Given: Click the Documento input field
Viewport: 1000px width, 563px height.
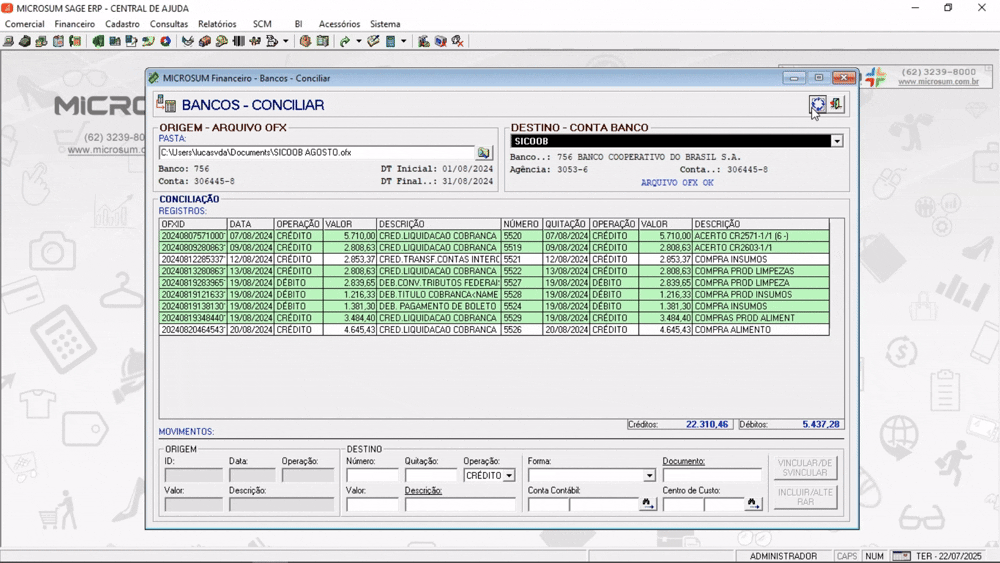Looking at the screenshot, I should click(712, 476).
